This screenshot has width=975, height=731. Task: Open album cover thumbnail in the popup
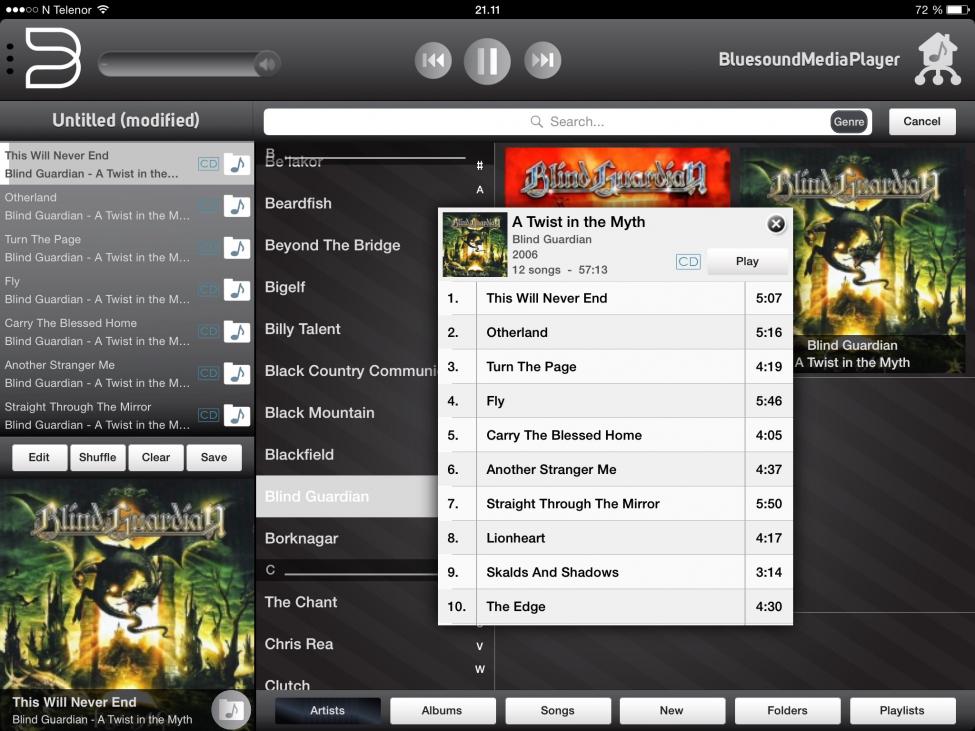(474, 245)
